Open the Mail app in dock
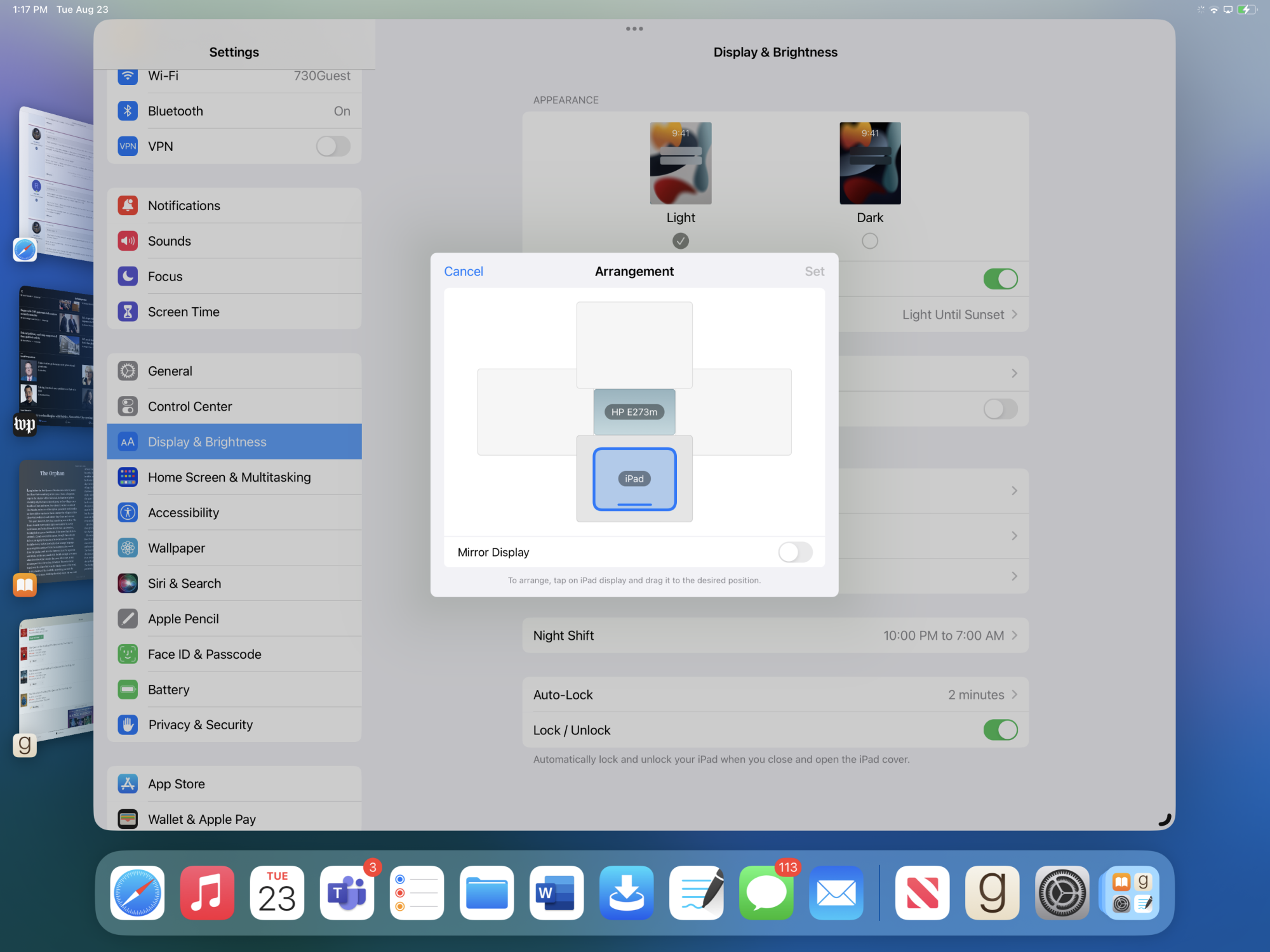 pos(836,893)
